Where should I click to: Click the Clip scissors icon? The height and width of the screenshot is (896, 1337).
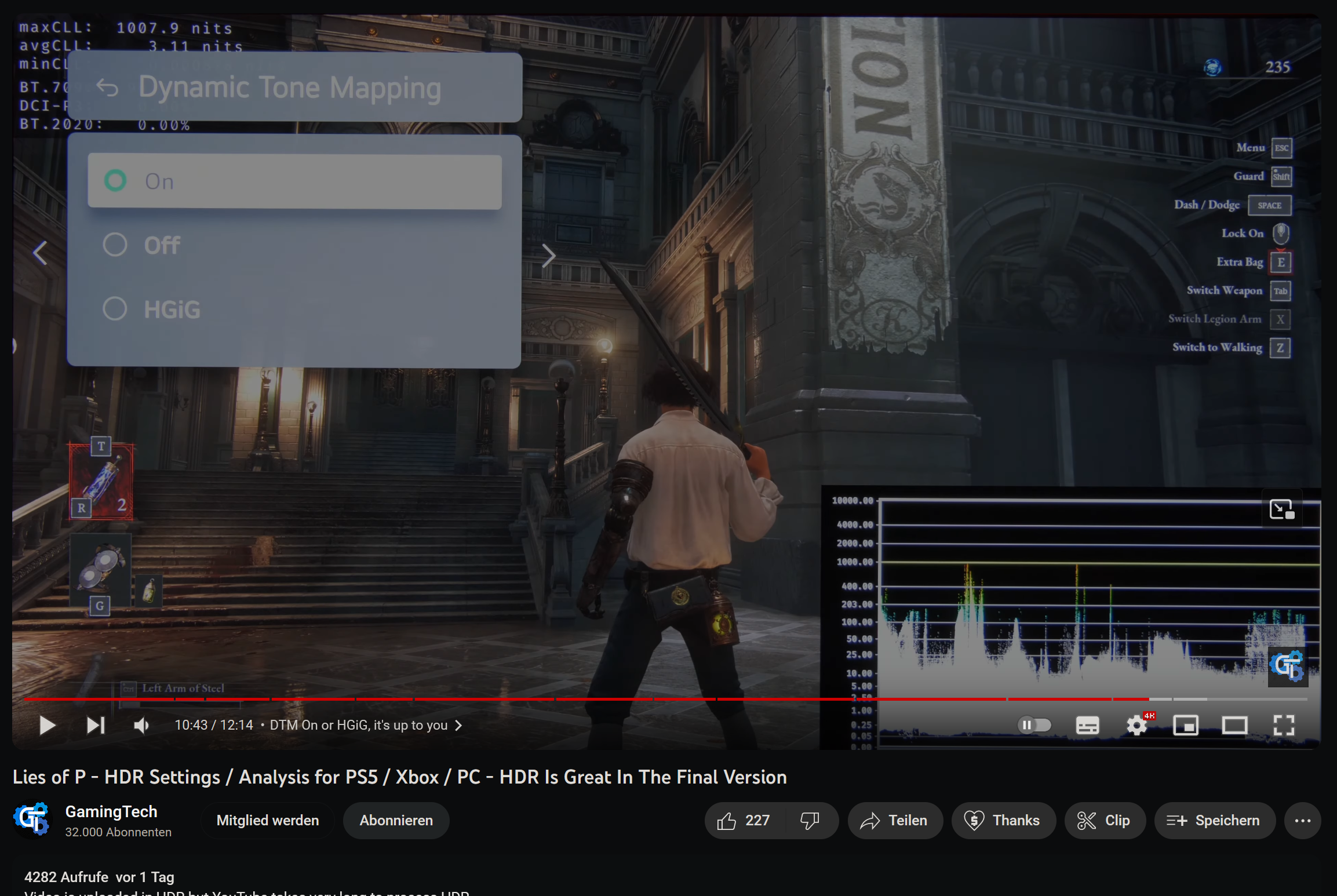[x=1085, y=820]
